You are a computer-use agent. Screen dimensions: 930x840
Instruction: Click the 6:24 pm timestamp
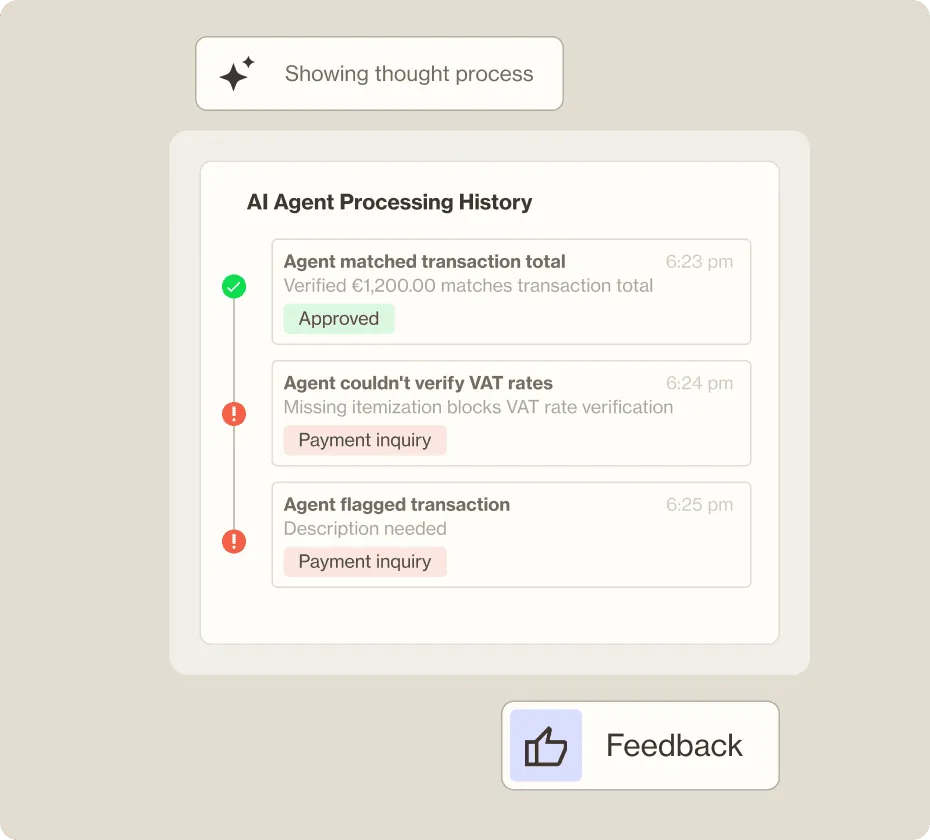pyautogui.click(x=699, y=383)
